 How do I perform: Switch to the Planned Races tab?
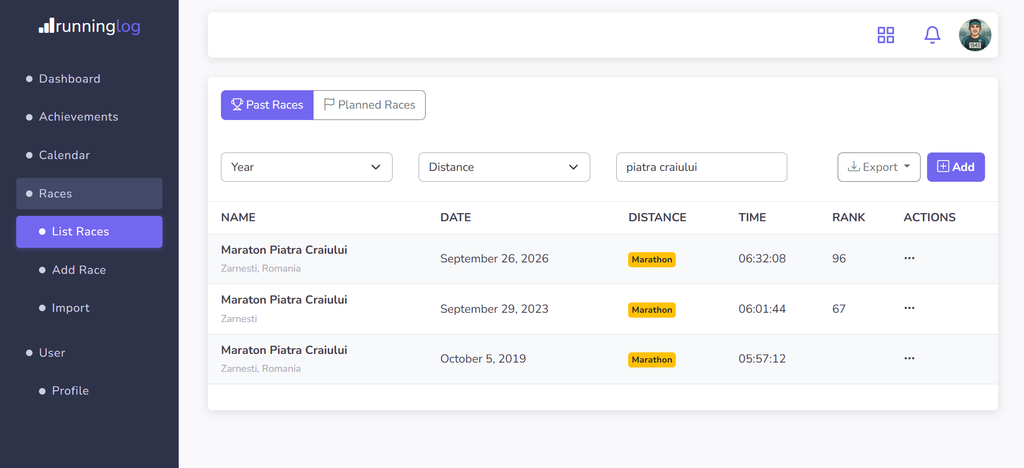click(x=370, y=105)
